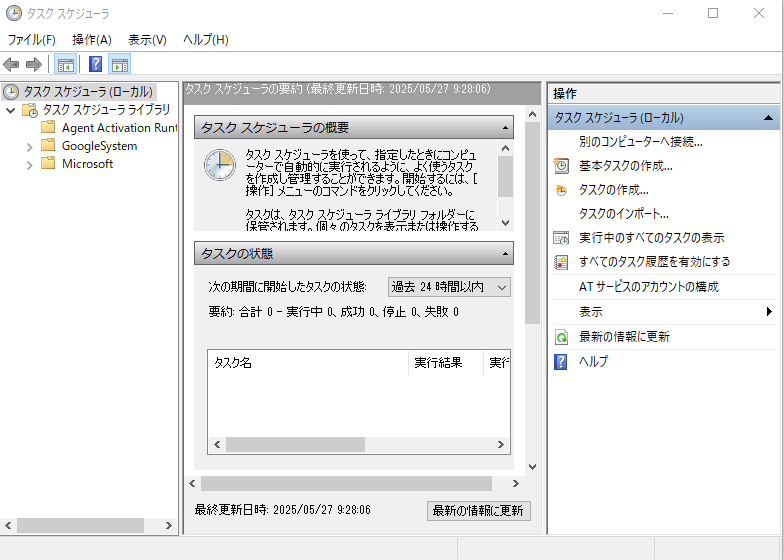The image size is (784, 560).
Task: Select the GoogleSystem folder in the tree
Action: 99,146
